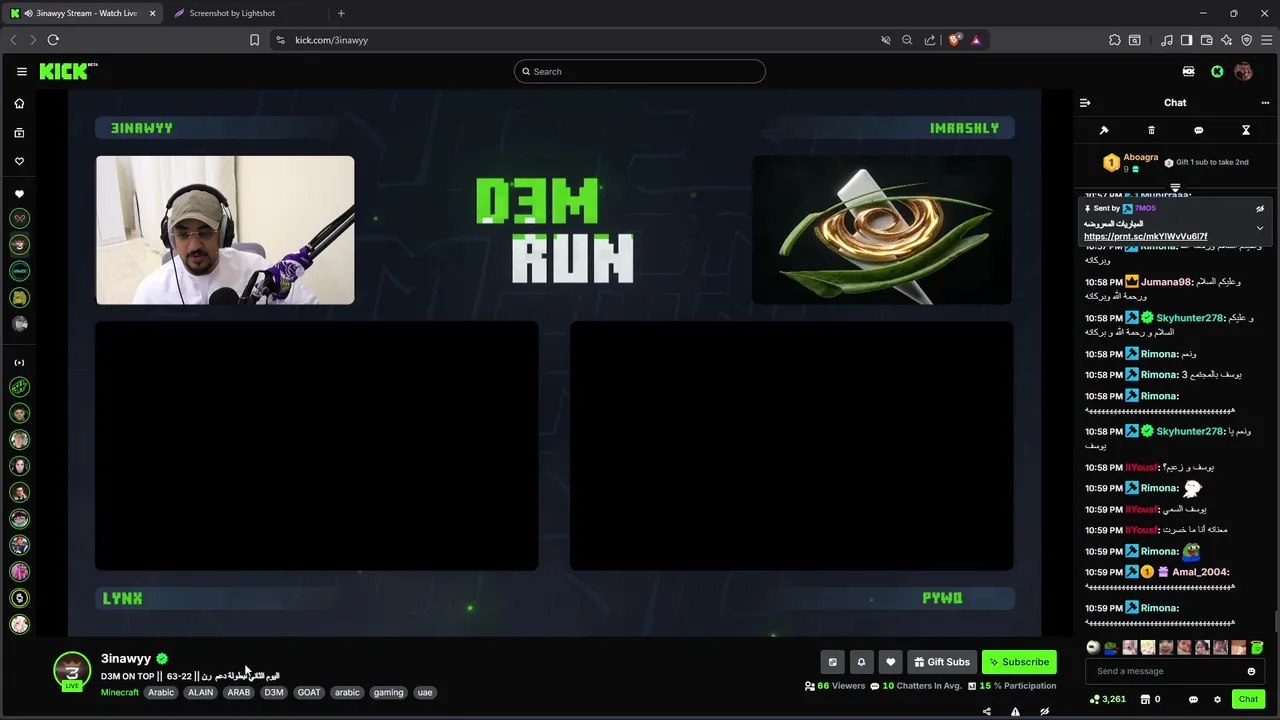The width and height of the screenshot is (1280, 720).
Task: Open Brave Wallet icon
Action: (1206, 40)
